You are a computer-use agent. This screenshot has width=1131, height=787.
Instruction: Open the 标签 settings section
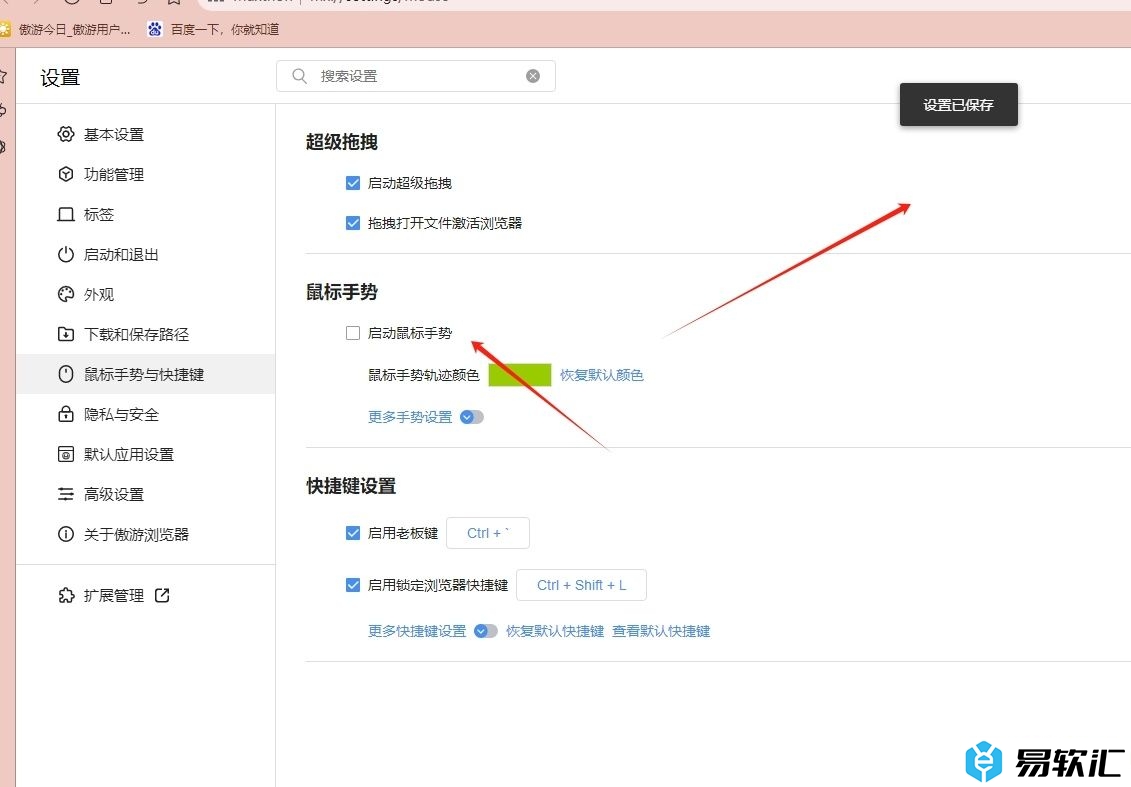(99, 214)
